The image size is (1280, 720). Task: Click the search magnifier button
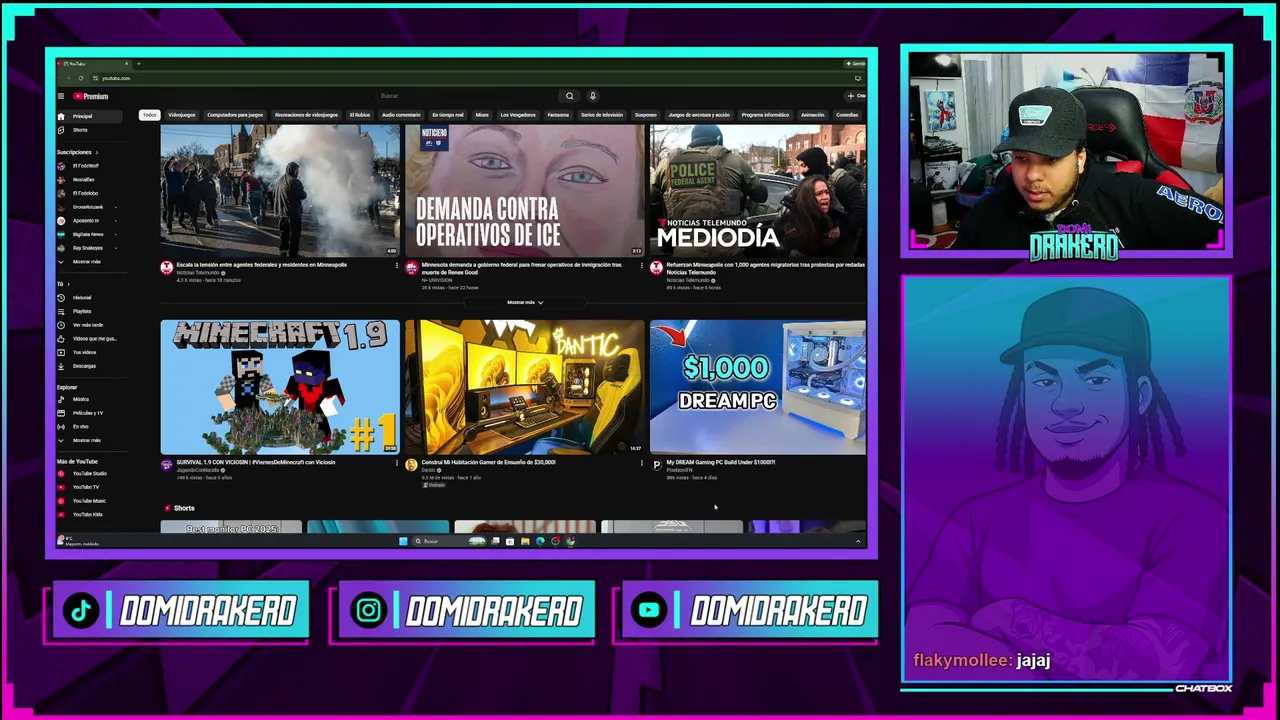pyautogui.click(x=569, y=96)
